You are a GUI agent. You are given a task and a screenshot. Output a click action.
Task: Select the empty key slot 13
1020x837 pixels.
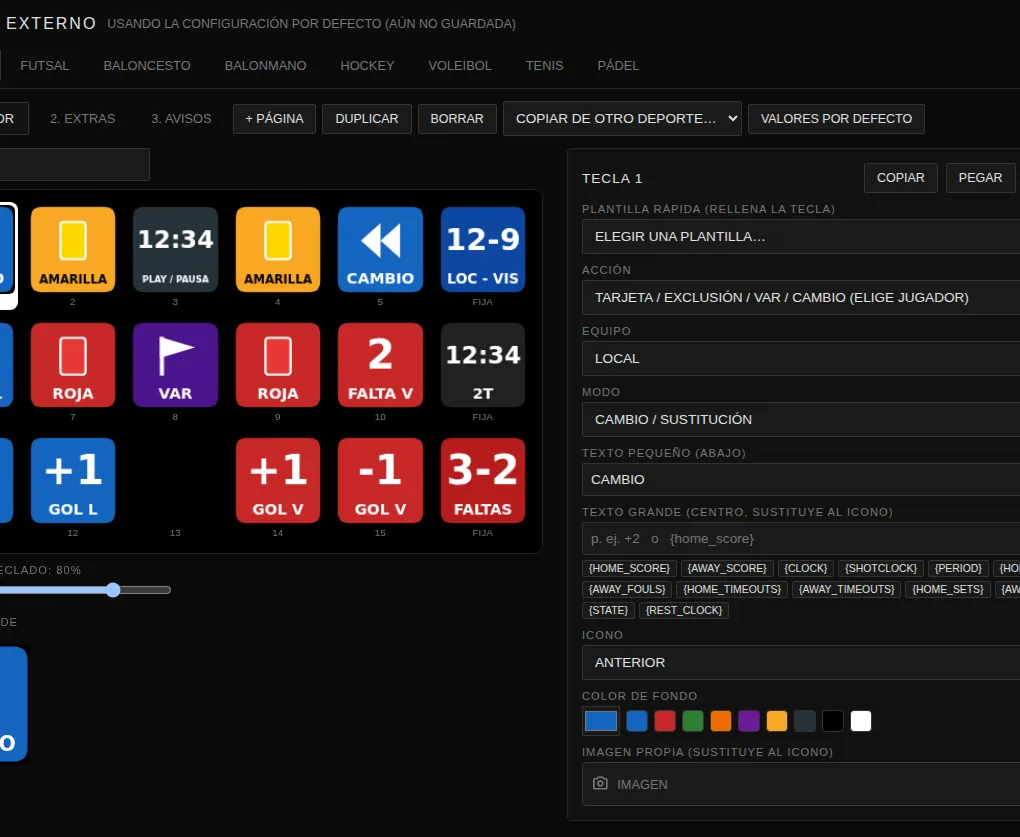(x=175, y=481)
